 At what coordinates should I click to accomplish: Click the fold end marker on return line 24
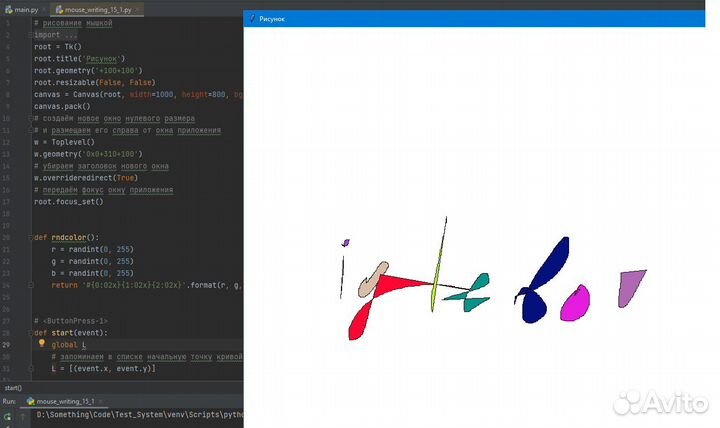click(31, 285)
